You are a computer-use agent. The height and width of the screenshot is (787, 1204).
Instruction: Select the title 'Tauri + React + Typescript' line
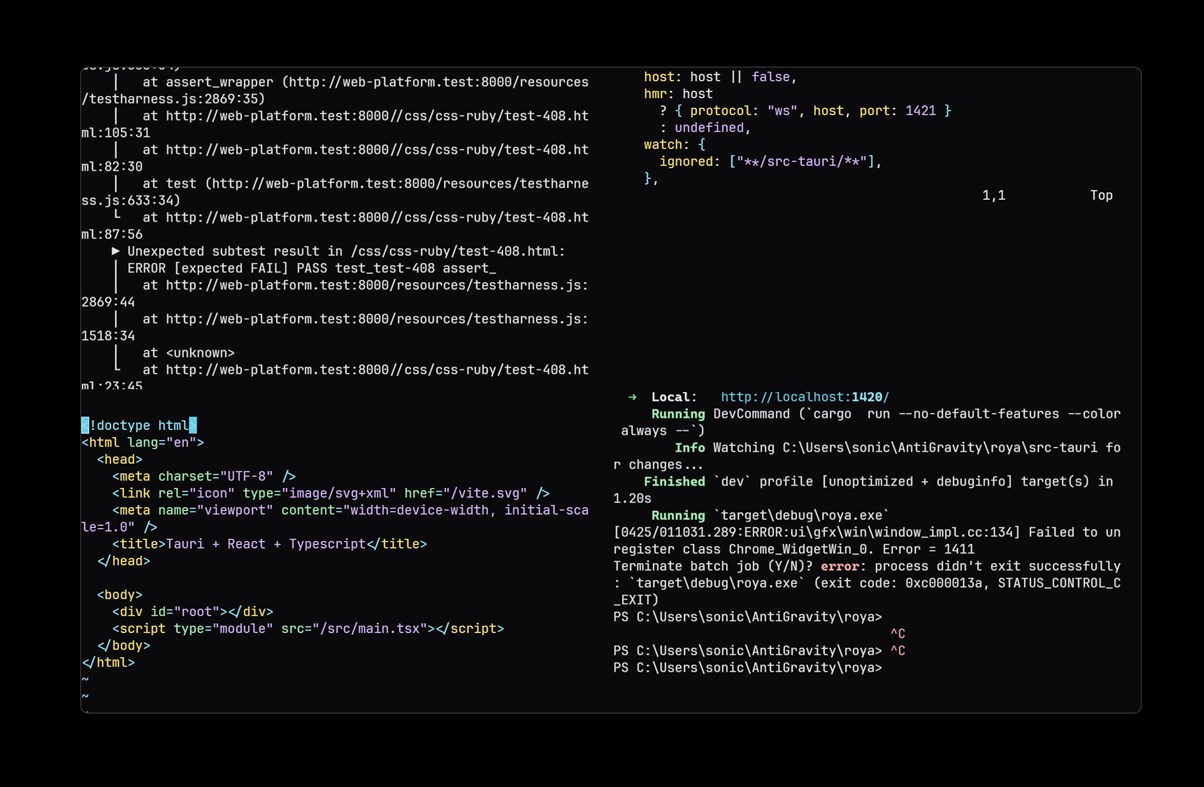(269, 544)
